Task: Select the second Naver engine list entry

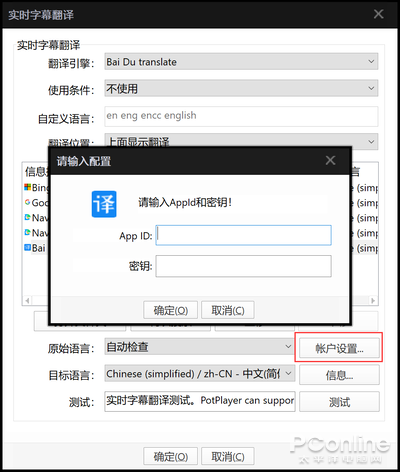Action: 36,233
